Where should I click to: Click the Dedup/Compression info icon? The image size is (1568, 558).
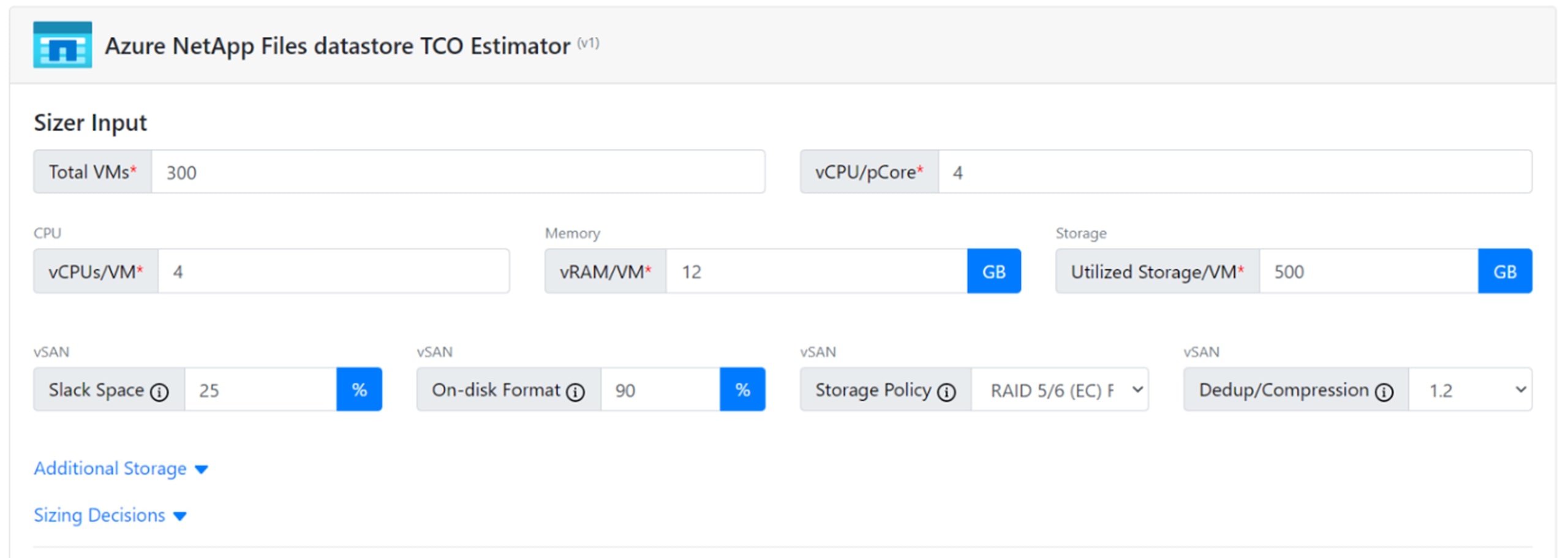1385,391
